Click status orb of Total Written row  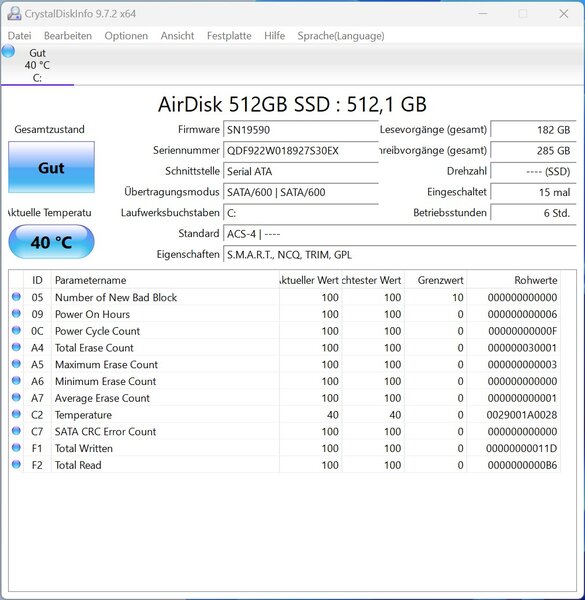tap(16, 447)
